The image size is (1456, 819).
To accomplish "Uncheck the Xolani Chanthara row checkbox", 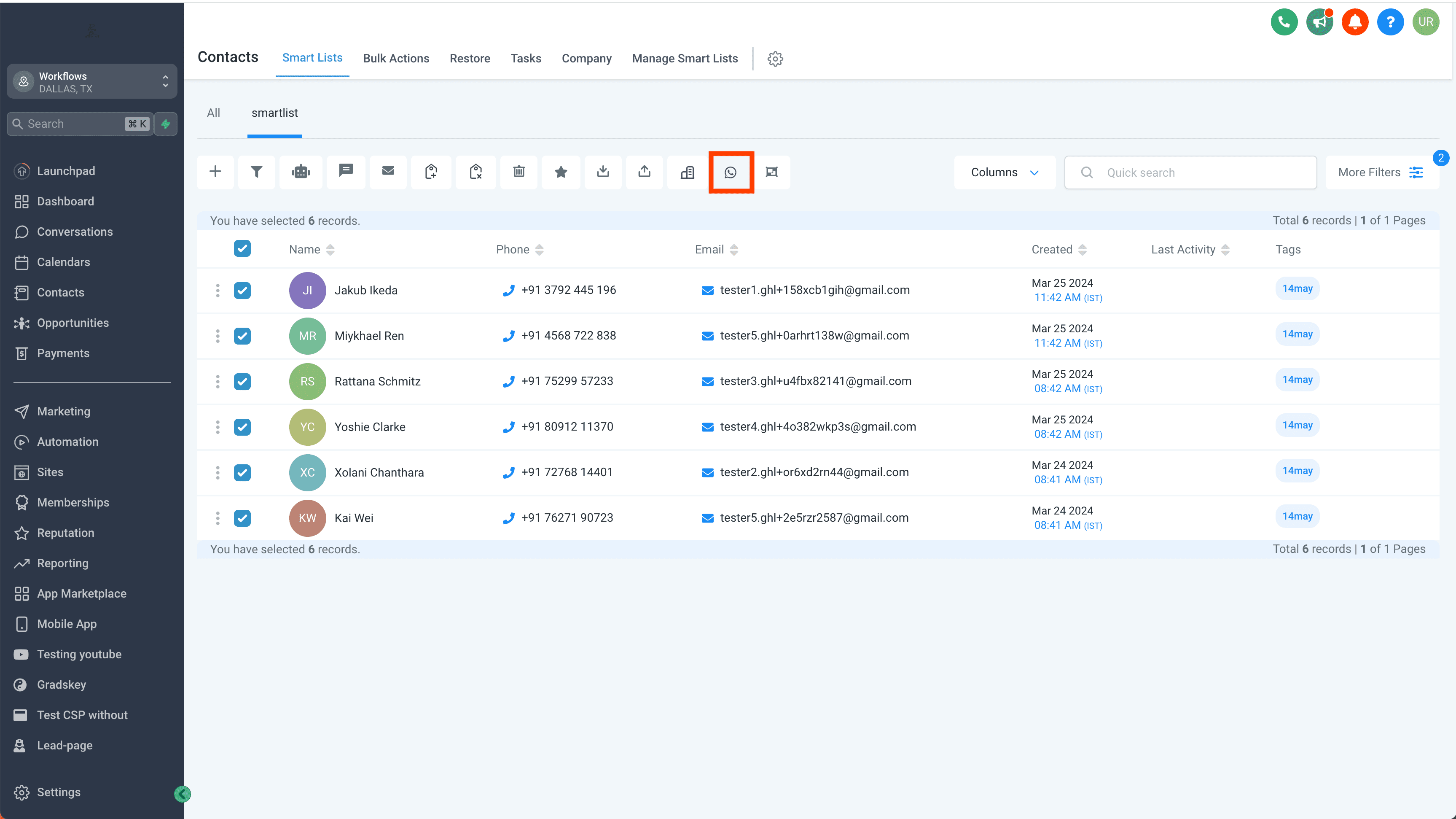I will tap(242, 472).
